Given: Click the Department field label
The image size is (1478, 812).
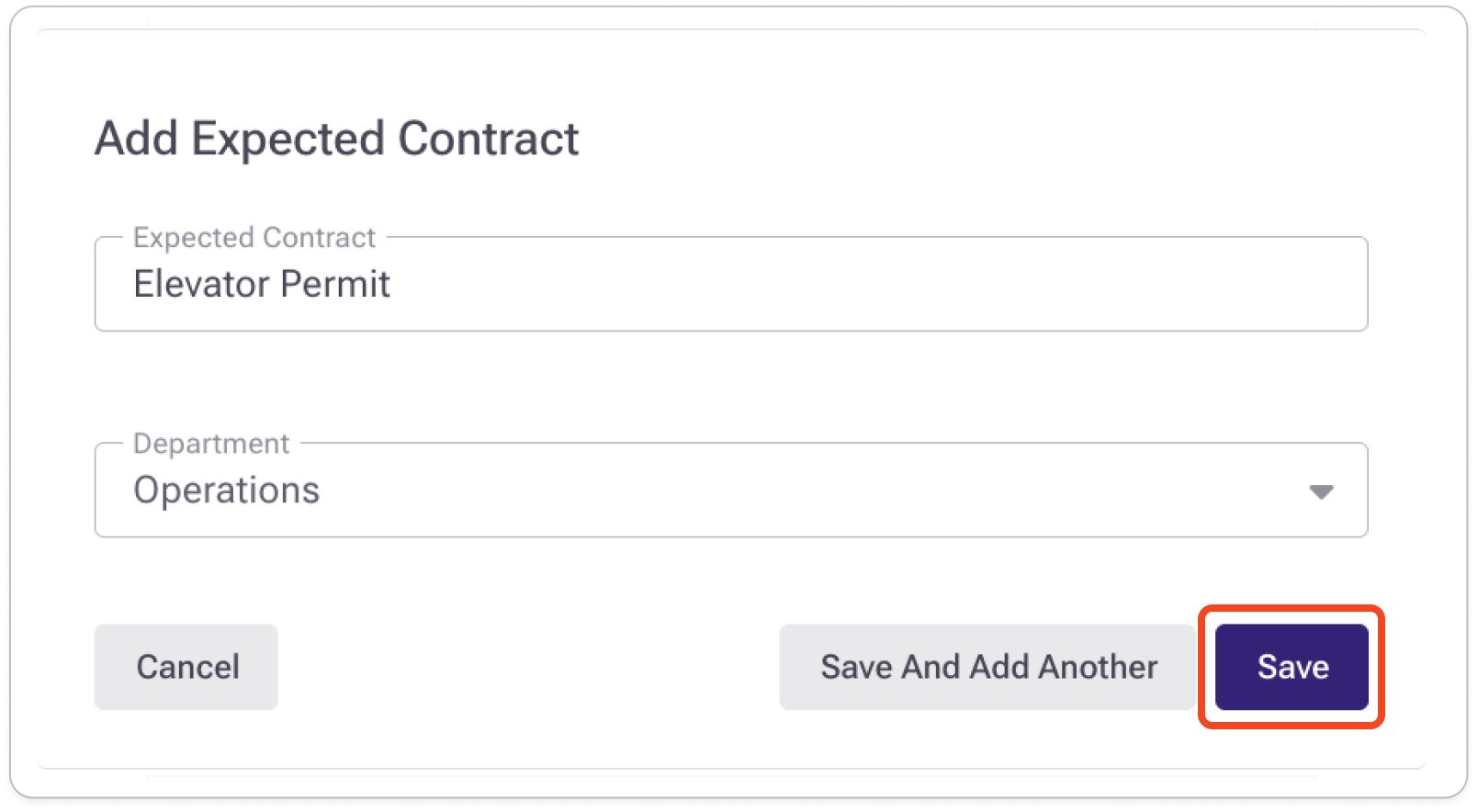Looking at the screenshot, I should coord(211,444).
